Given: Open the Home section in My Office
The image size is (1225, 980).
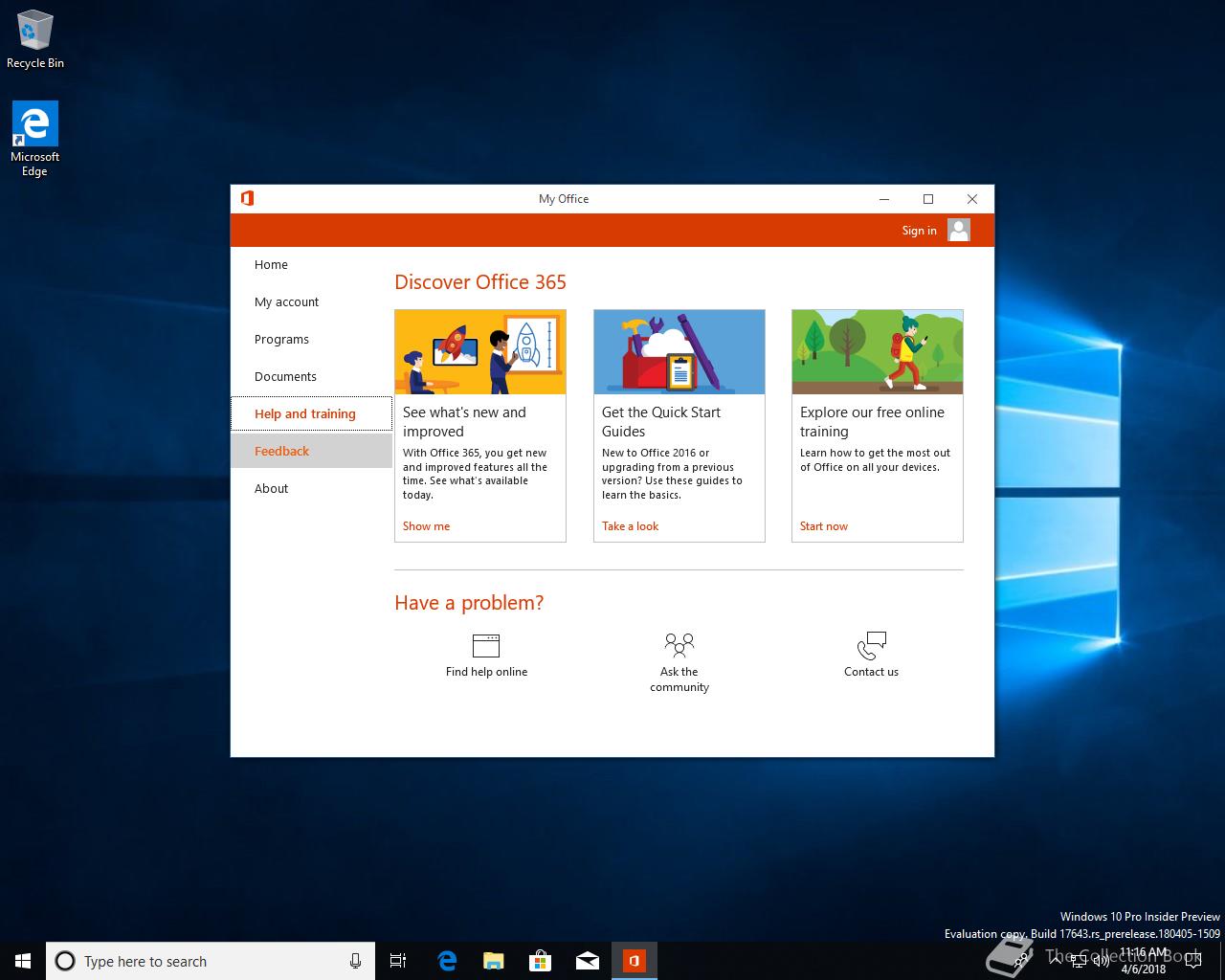Looking at the screenshot, I should click(x=311, y=265).
